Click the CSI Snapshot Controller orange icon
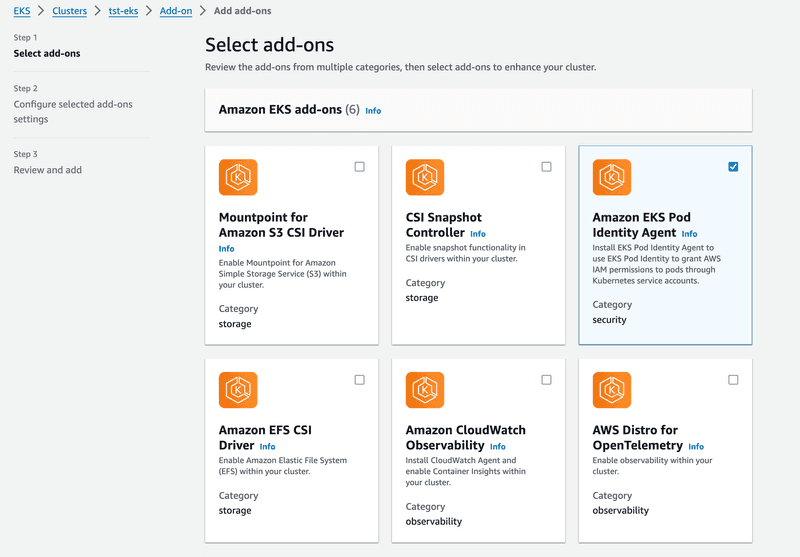Viewport: 800px width, 557px height. pos(424,177)
